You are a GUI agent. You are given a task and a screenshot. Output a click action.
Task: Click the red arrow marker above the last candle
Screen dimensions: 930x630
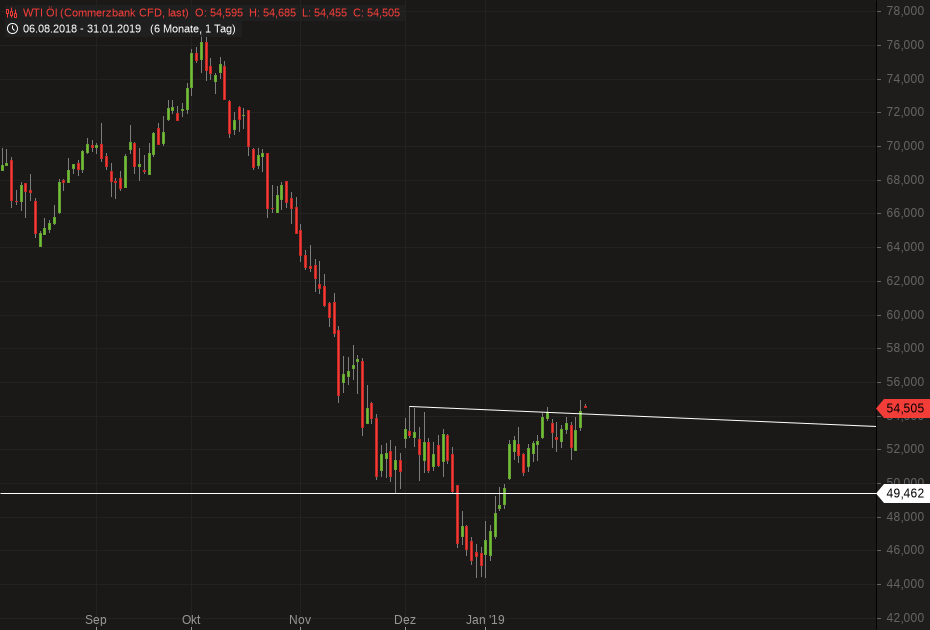click(586, 404)
